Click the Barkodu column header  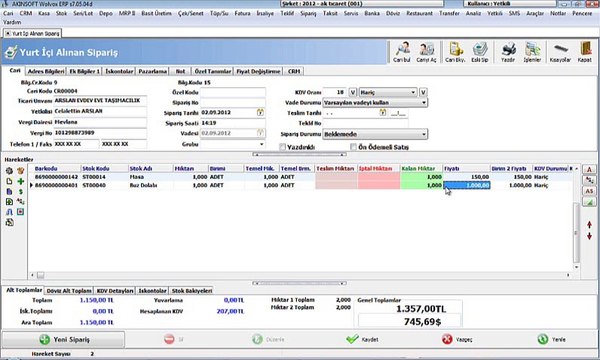57,168
